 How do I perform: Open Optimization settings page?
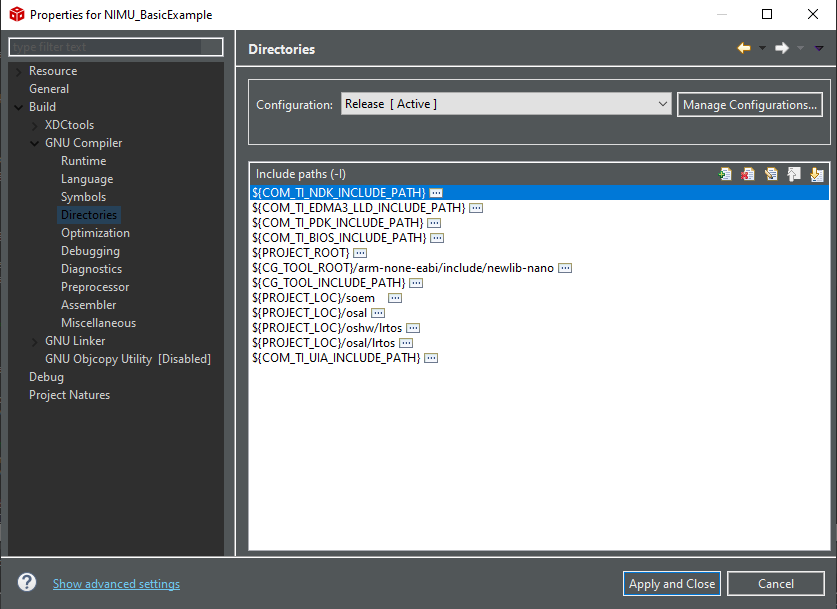[x=96, y=233]
